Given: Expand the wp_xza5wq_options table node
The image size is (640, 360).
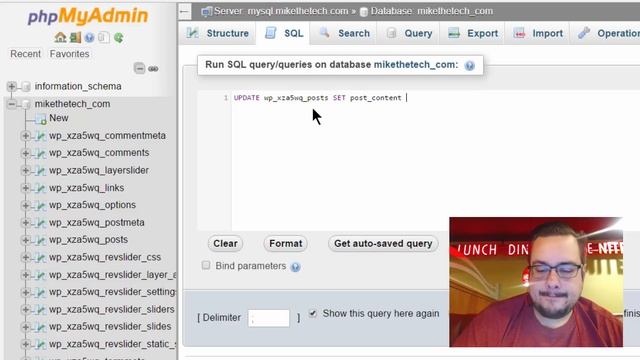Looking at the screenshot, I should 25,205.
